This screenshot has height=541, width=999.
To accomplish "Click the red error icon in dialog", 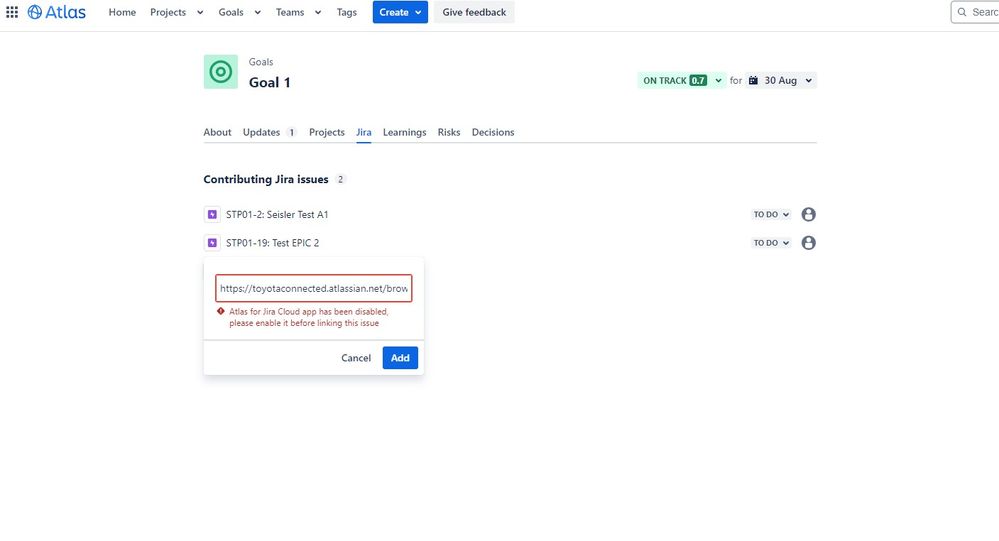I will coord(220,312).
